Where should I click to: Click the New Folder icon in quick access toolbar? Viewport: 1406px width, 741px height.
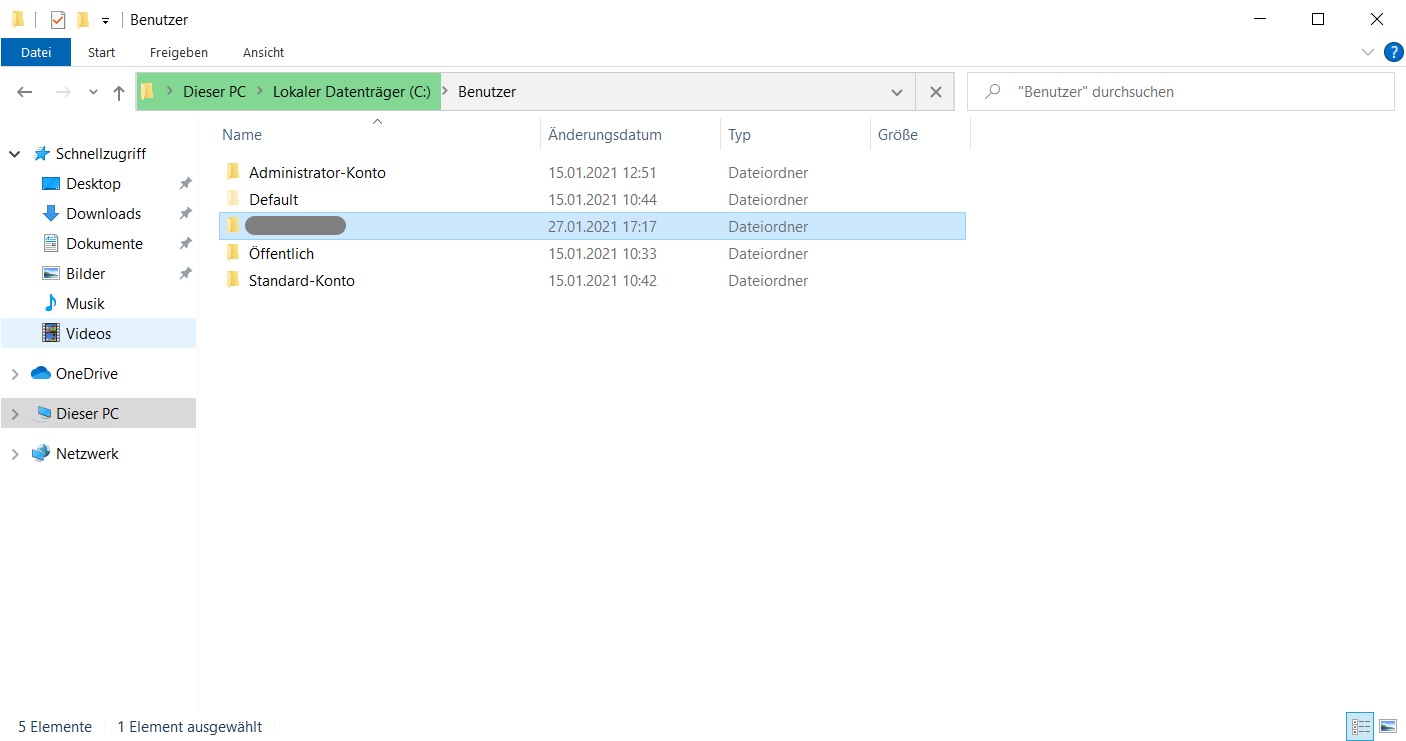[x=83, y=19]
